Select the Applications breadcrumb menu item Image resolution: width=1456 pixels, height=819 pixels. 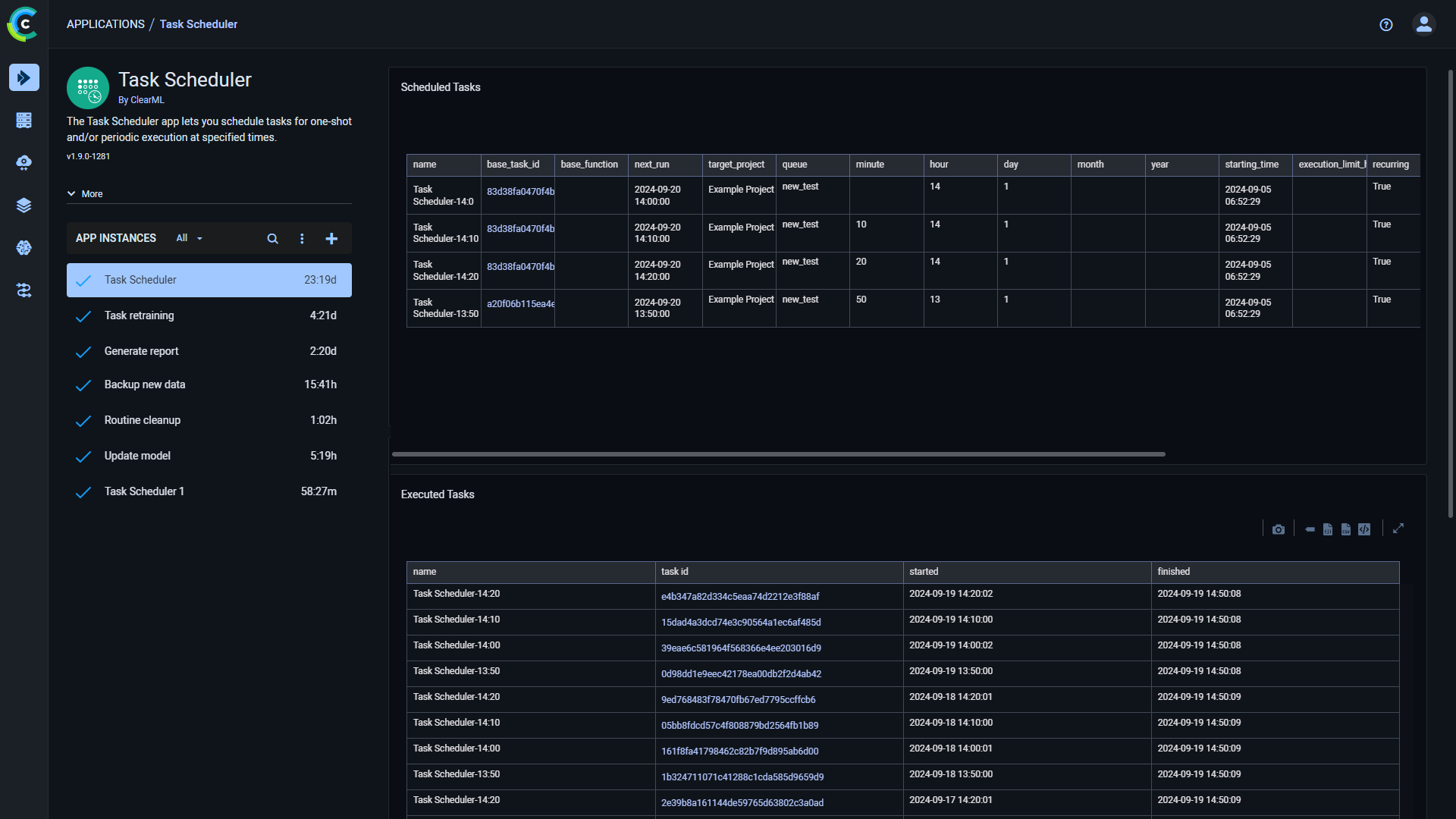pos(106,24)
